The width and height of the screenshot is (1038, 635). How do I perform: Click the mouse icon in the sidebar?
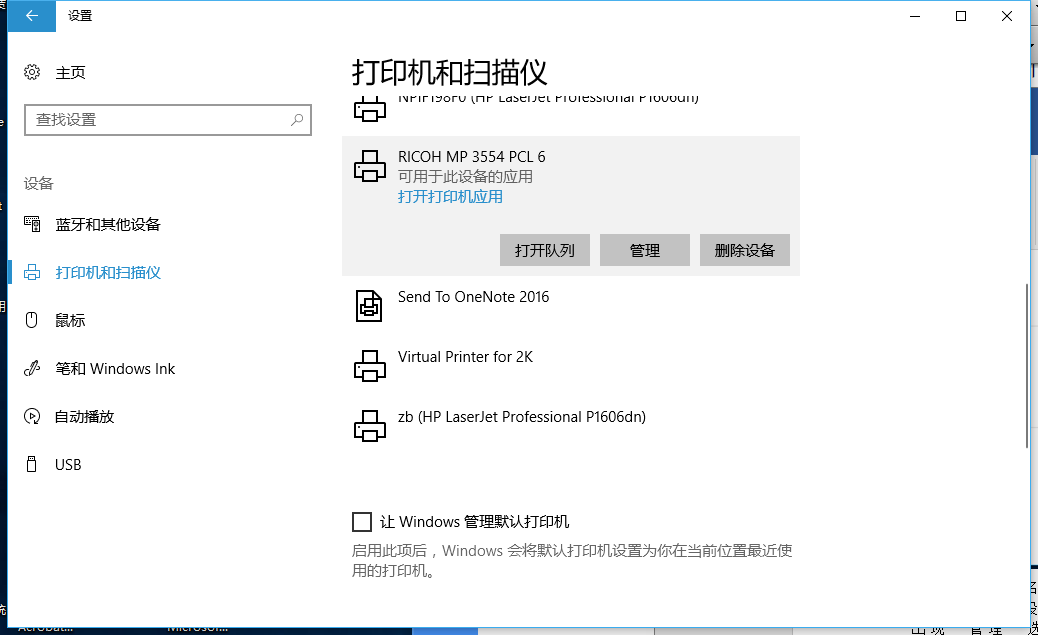click(32, 320)
